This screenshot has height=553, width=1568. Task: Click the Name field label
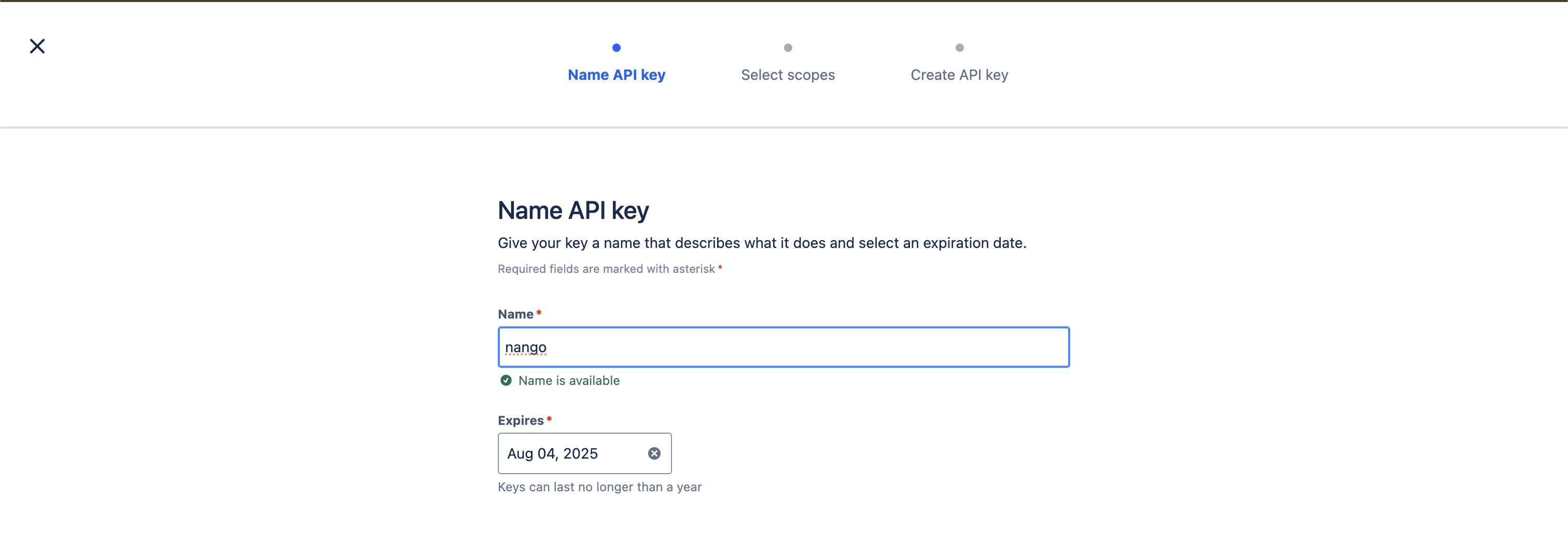point(515,314)
